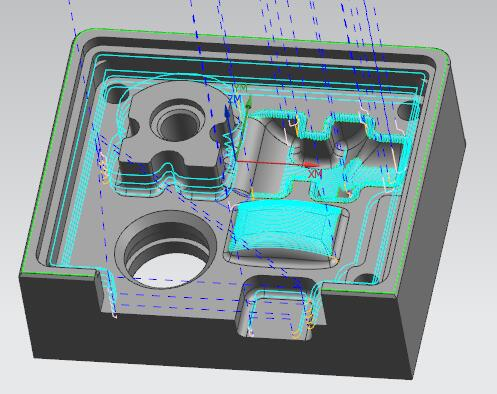This screenshot has width=497, height=394.
Task: Select the stepped cutout on the front-left edge
Action: [106, 292]
